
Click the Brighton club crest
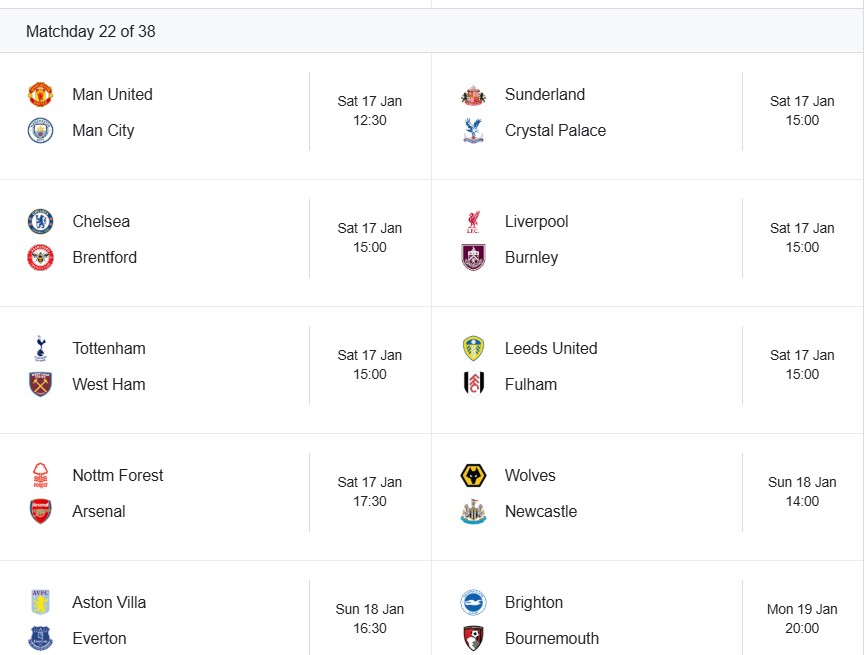click(x=473, y=603)
